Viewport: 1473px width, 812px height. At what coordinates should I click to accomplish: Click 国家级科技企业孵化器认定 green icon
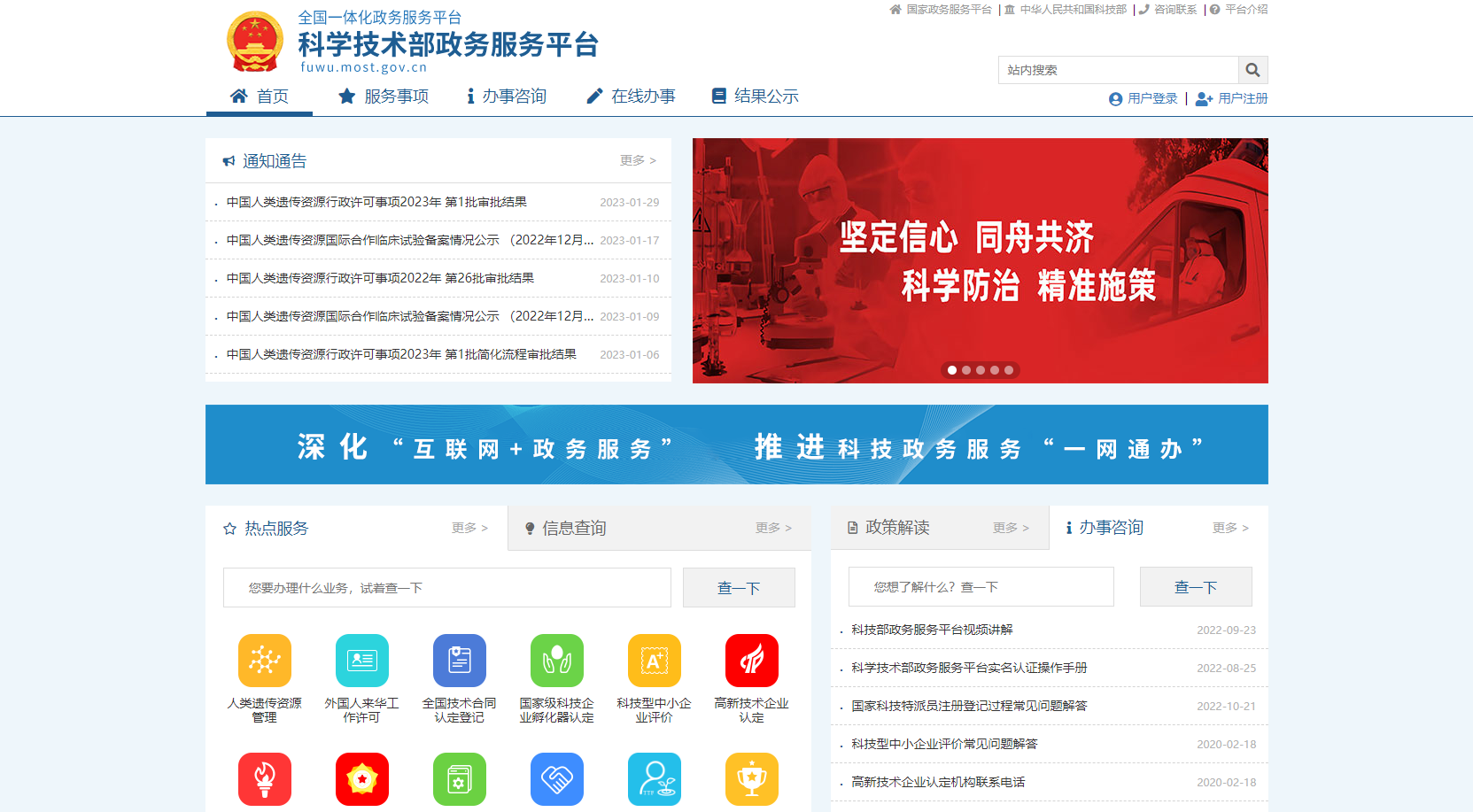pos(556,660)
